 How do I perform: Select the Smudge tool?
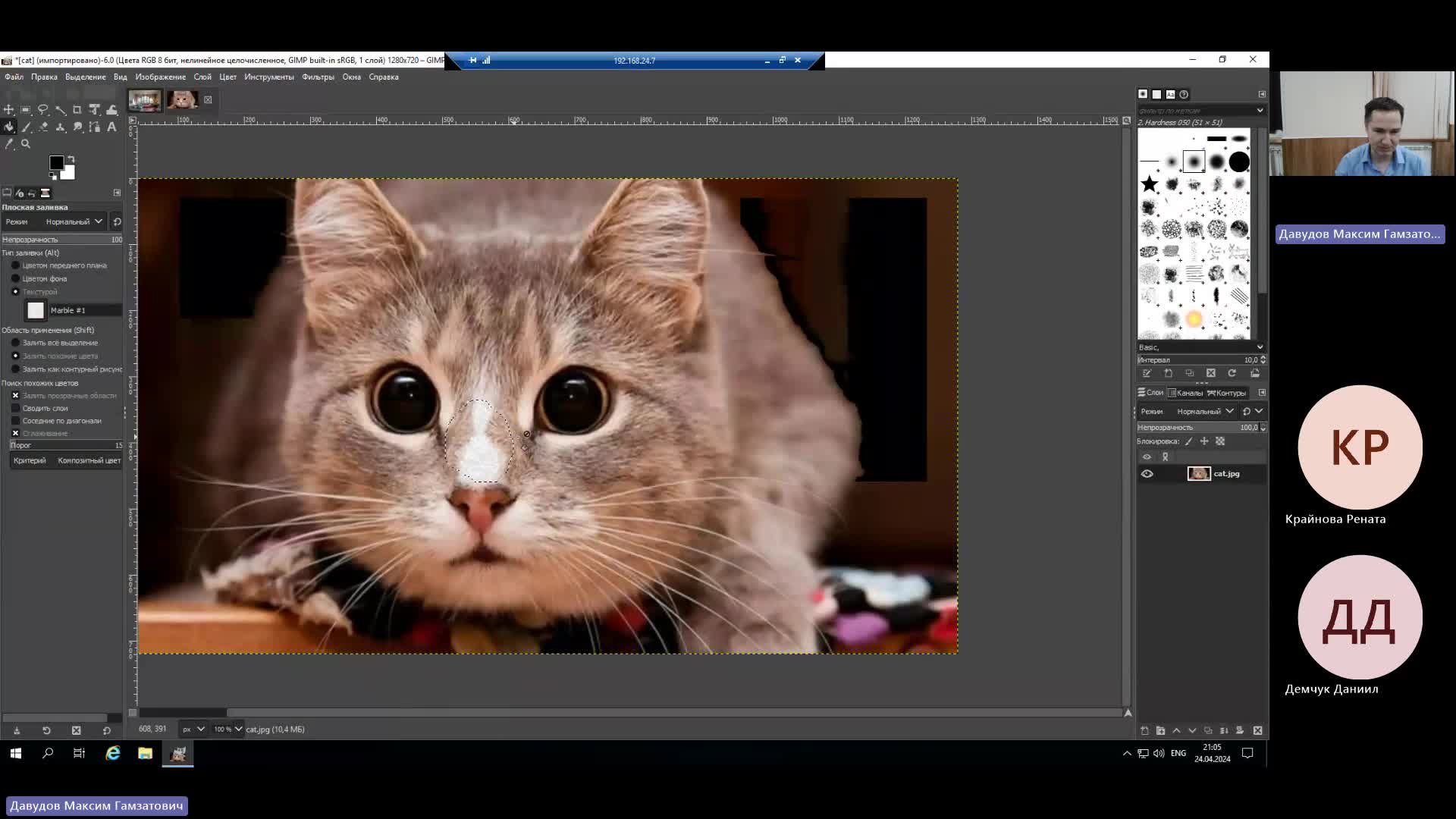tap(77, 127)
